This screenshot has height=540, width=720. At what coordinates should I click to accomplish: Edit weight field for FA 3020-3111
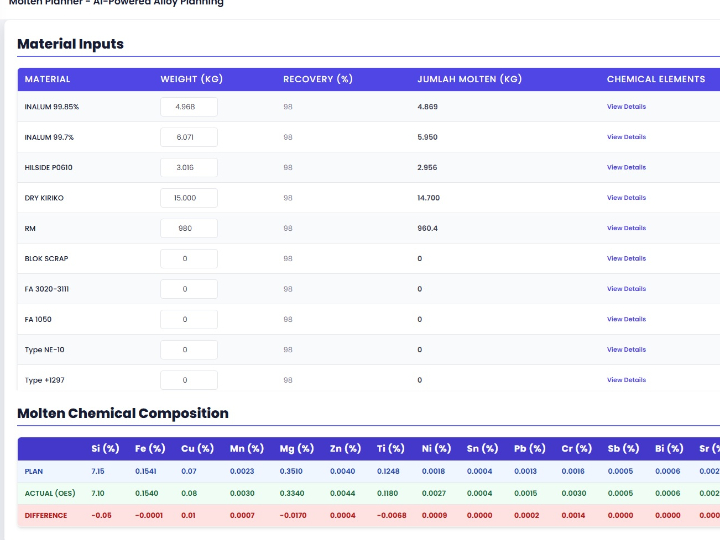tap(189, 289)
